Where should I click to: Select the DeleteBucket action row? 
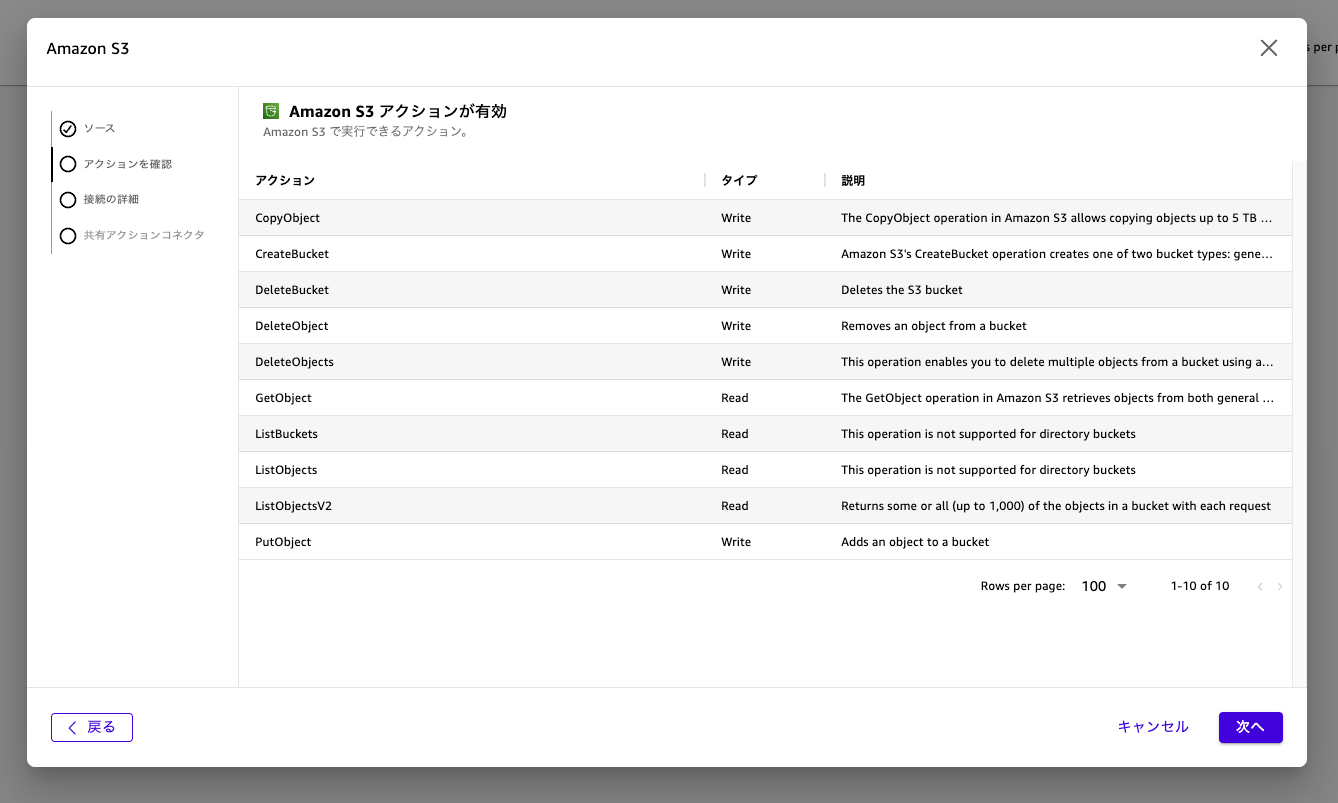pos(765,290)
